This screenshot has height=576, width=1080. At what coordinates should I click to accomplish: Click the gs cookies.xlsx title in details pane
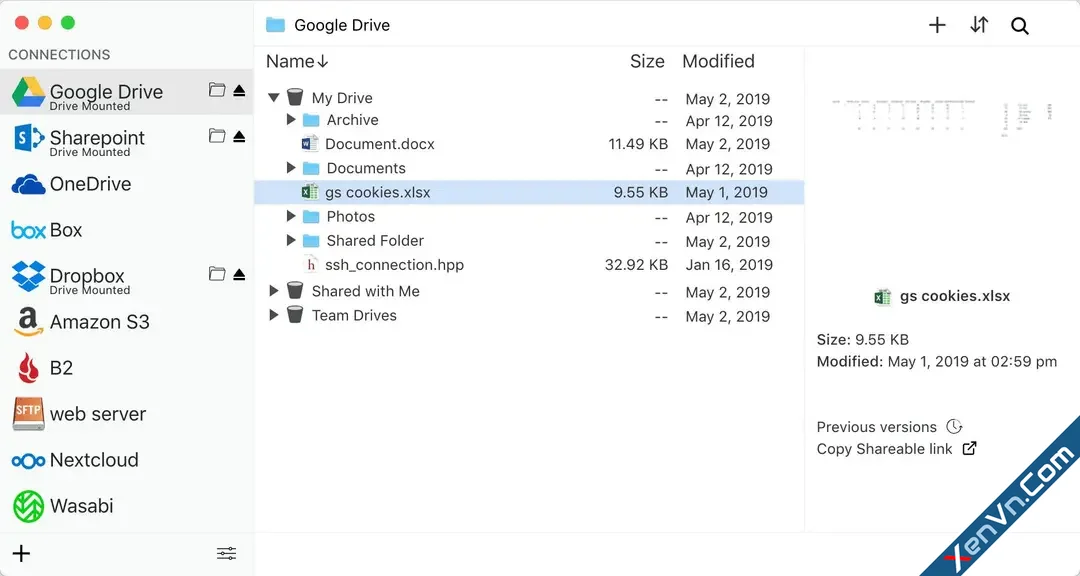click(955, 296)
